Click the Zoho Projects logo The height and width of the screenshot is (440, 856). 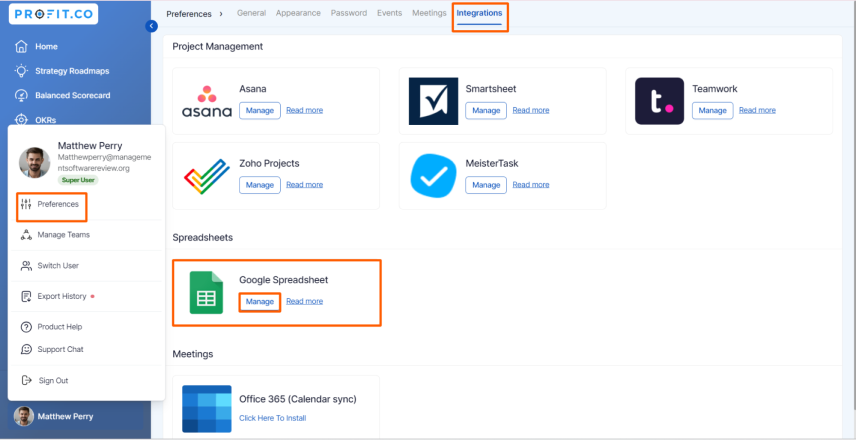coord(207,176)
